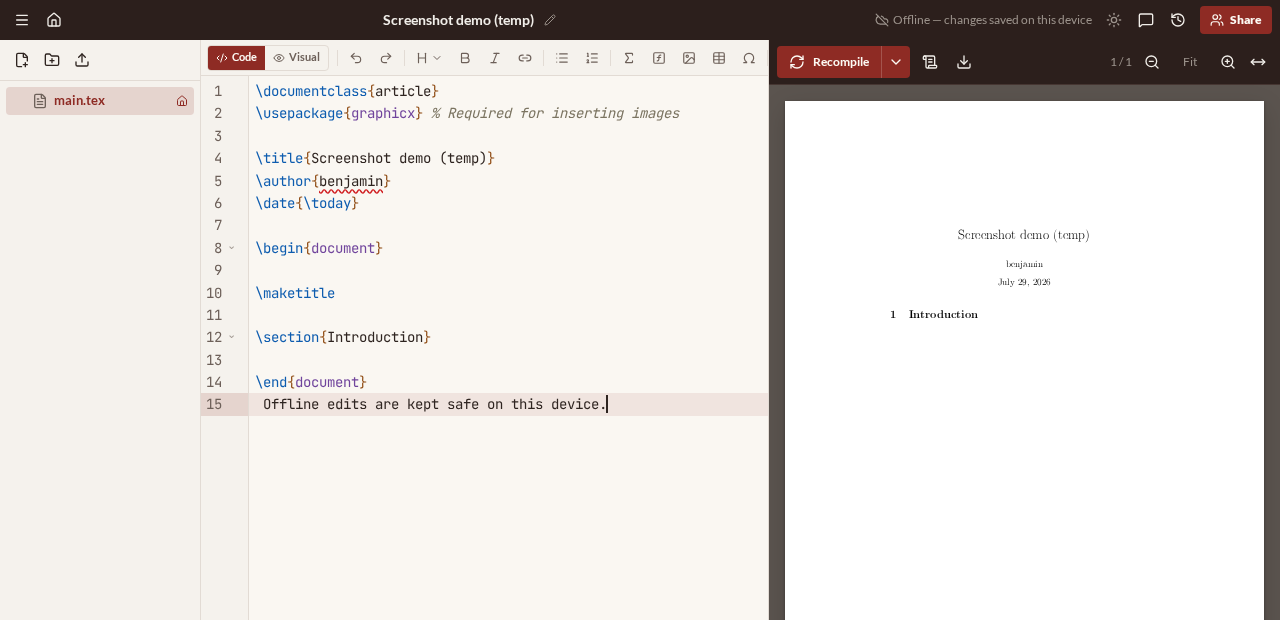Open the heading style dropdown
The image size is (1280, 620).
pyautogui.click(x=429, y=58)
